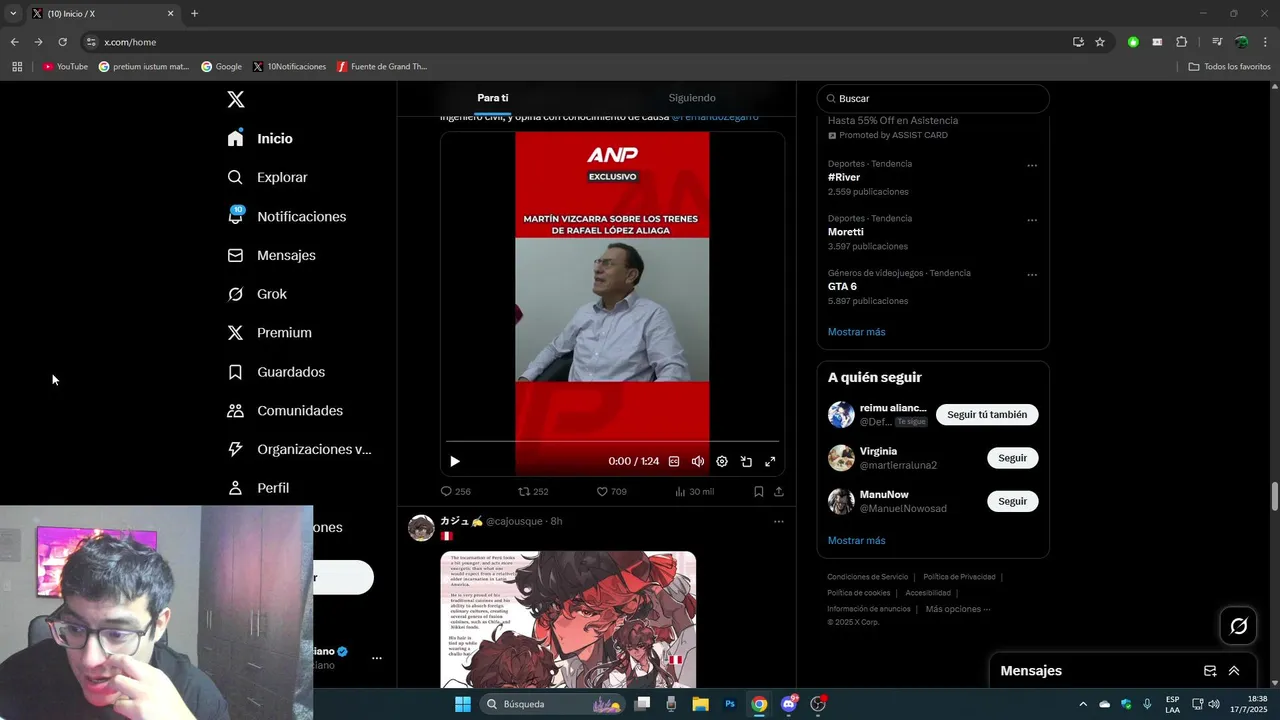Enter video fullscreen mode
Image resolution: width=1280 pixels, height=720 pixels.
click(x=770, y=461)
